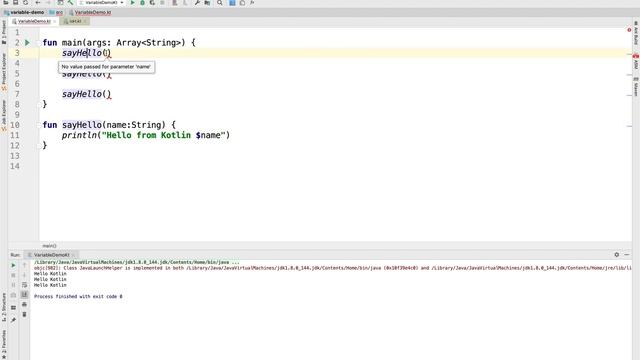Click the Restore Layout icon in the Run panel

click(13, 307)
